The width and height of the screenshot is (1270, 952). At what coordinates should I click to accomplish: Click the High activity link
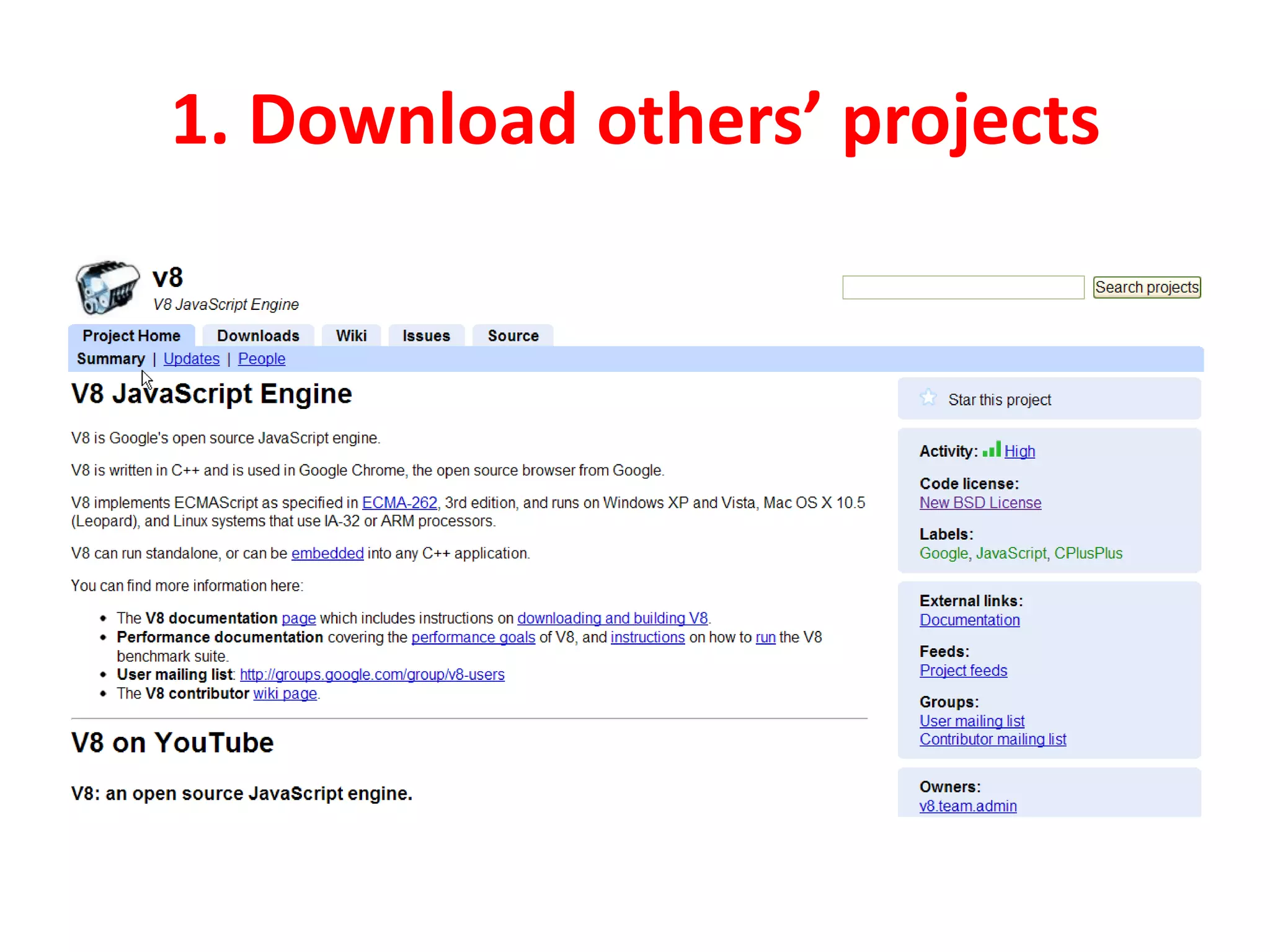click(x=1019, y=451)
